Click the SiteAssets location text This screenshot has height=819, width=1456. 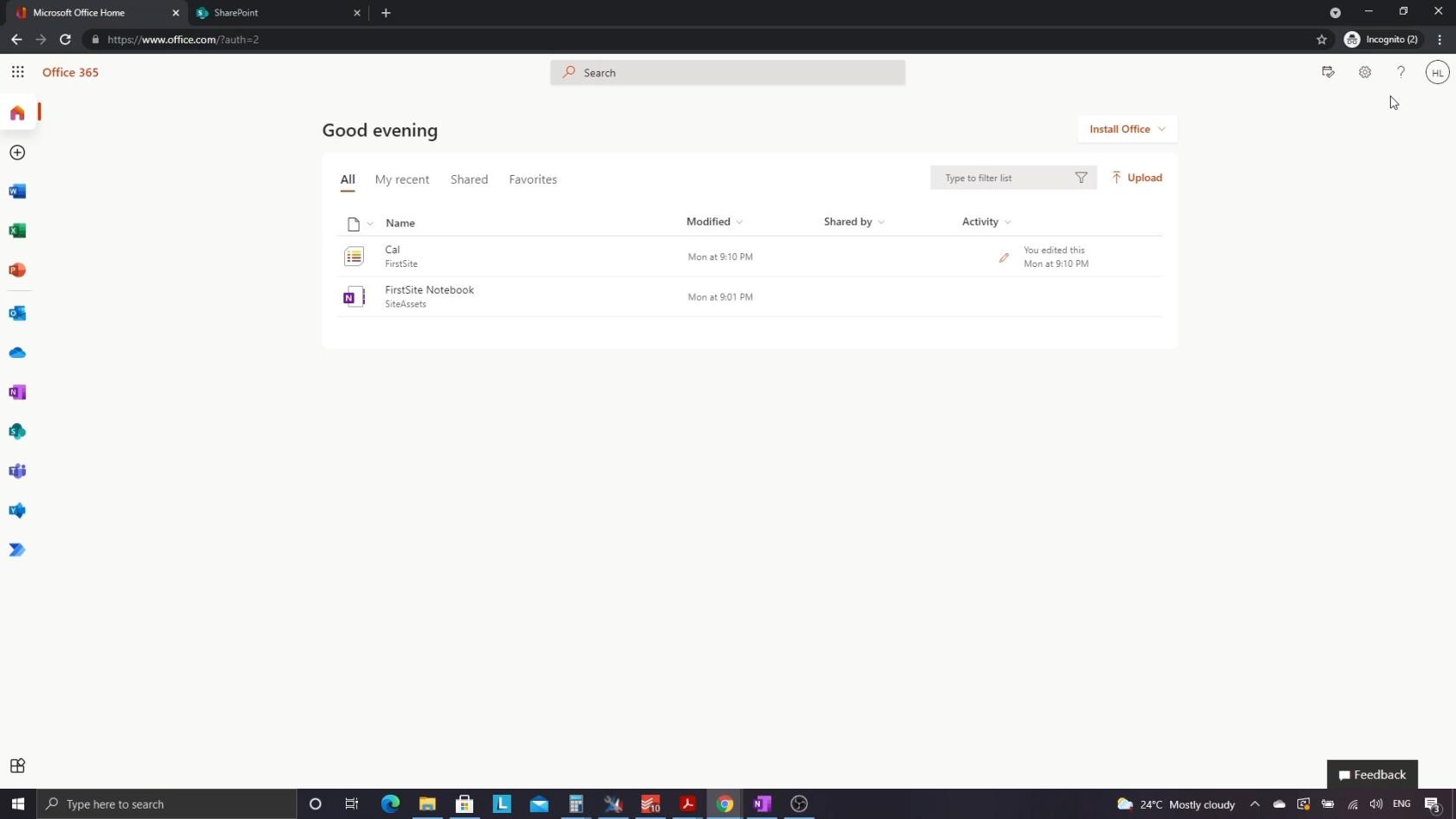click(x=406, y=304)
